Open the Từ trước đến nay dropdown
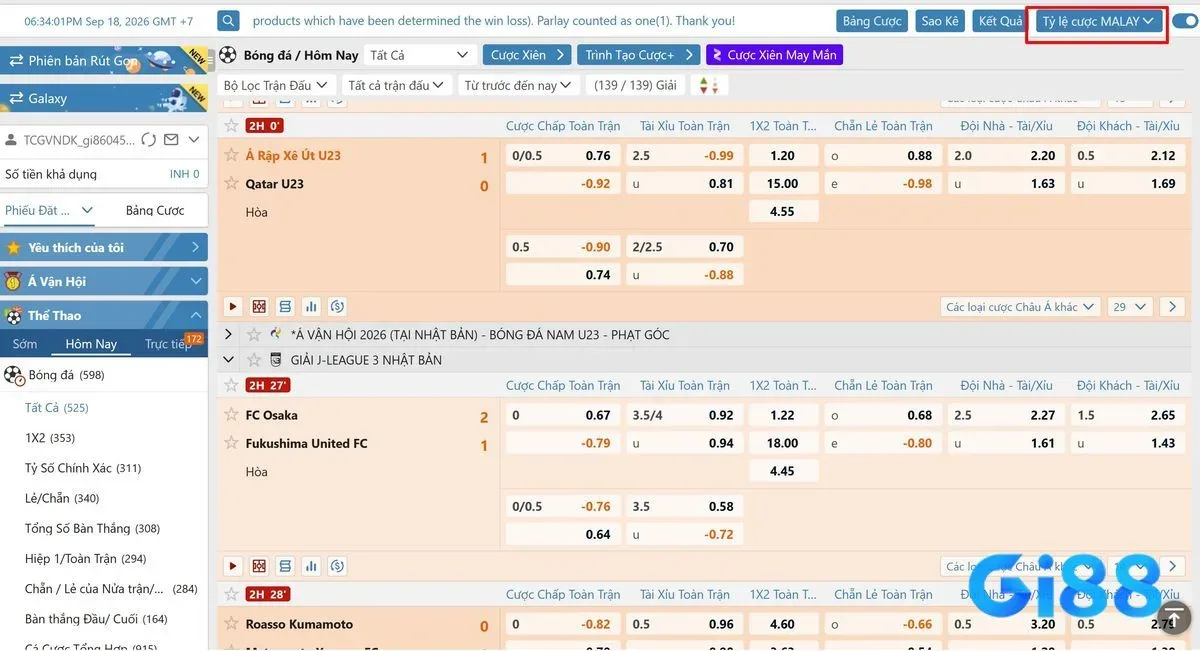The height and width of the screenshot is (651, 1200). (517, 85)
